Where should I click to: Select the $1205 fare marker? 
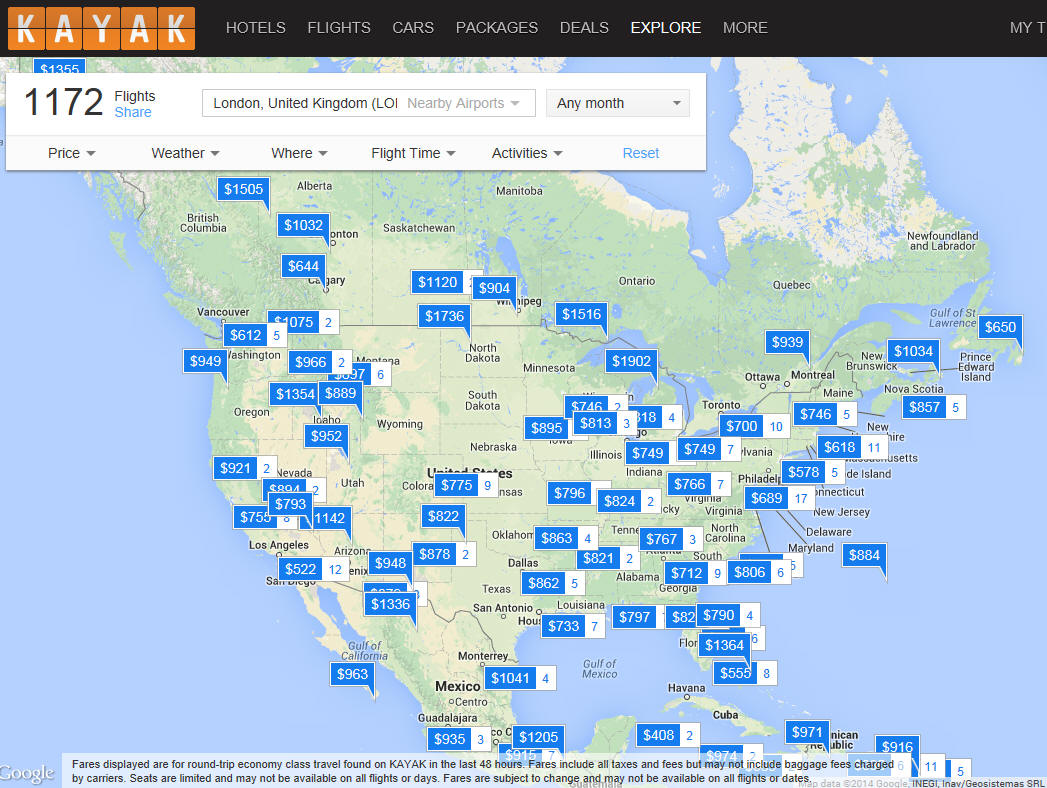[x=539, y=737]
